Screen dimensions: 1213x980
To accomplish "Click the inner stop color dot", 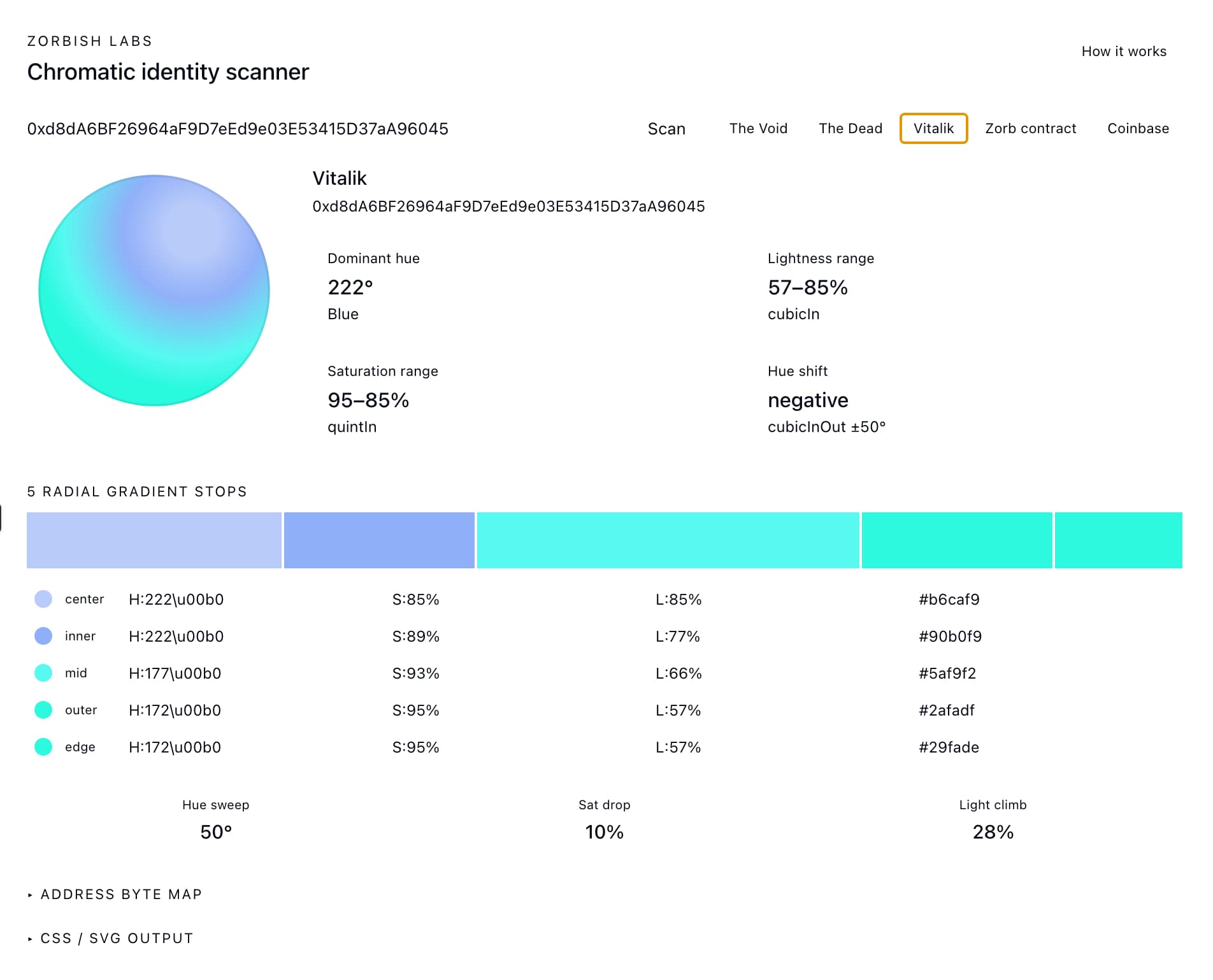I will click(x=43, y=636).
